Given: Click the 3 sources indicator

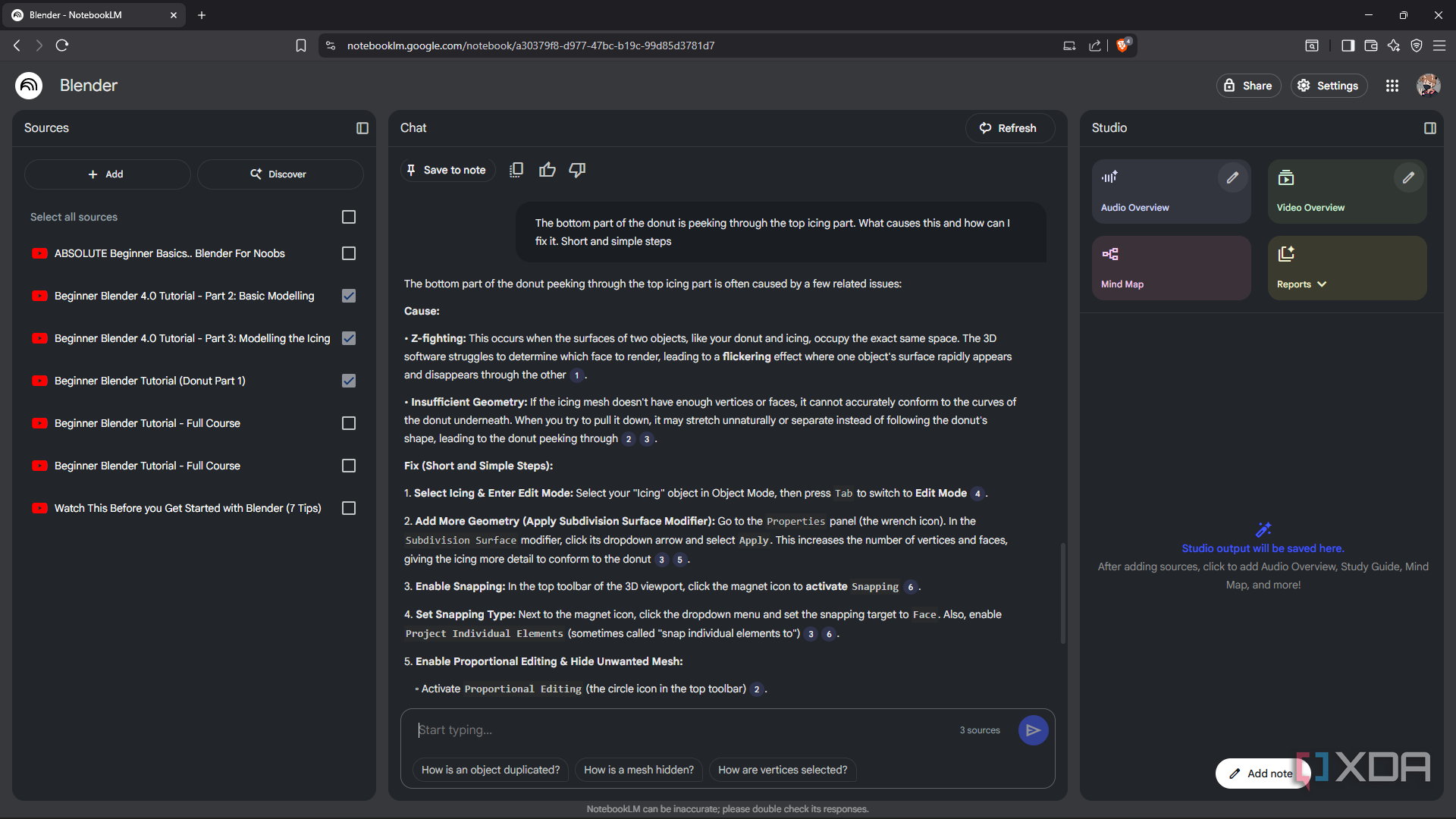Looking at the screenshot, I should pos(980,730).
